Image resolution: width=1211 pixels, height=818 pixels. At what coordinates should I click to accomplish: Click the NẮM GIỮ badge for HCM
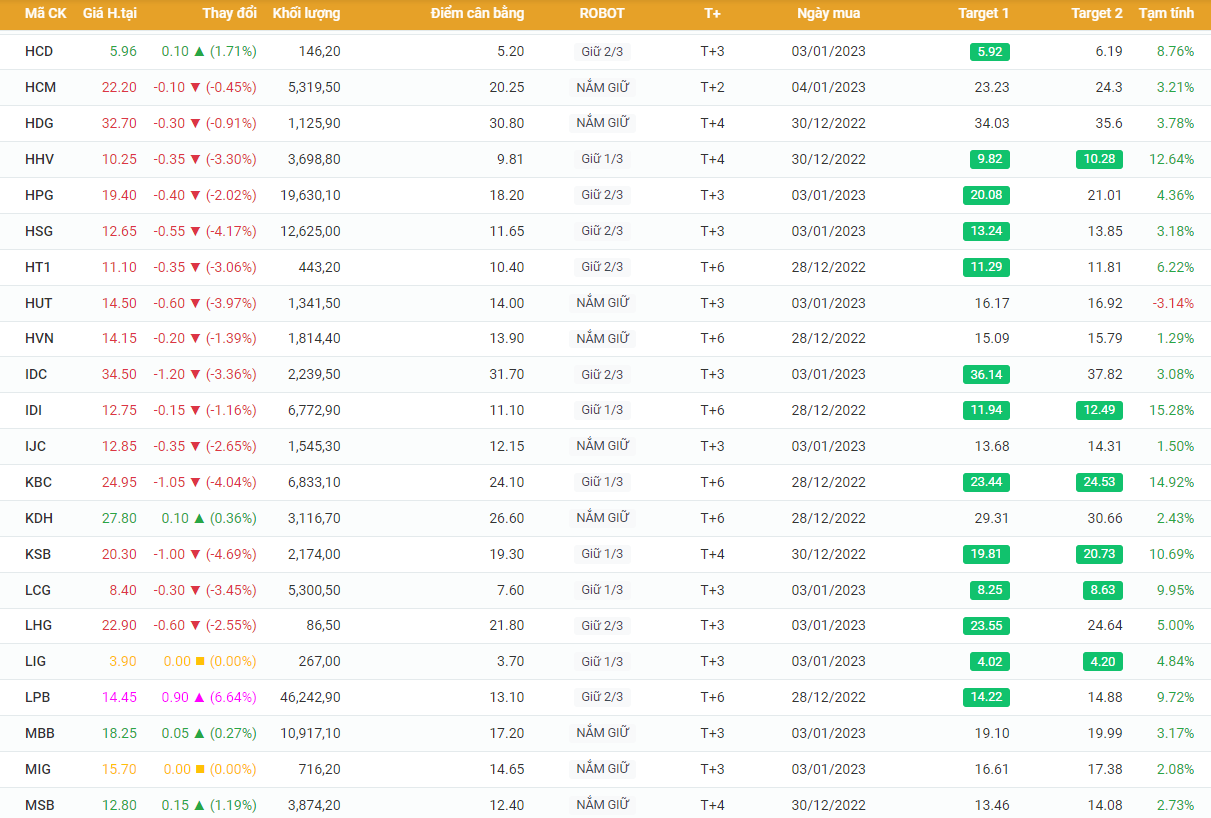[602, 87]
